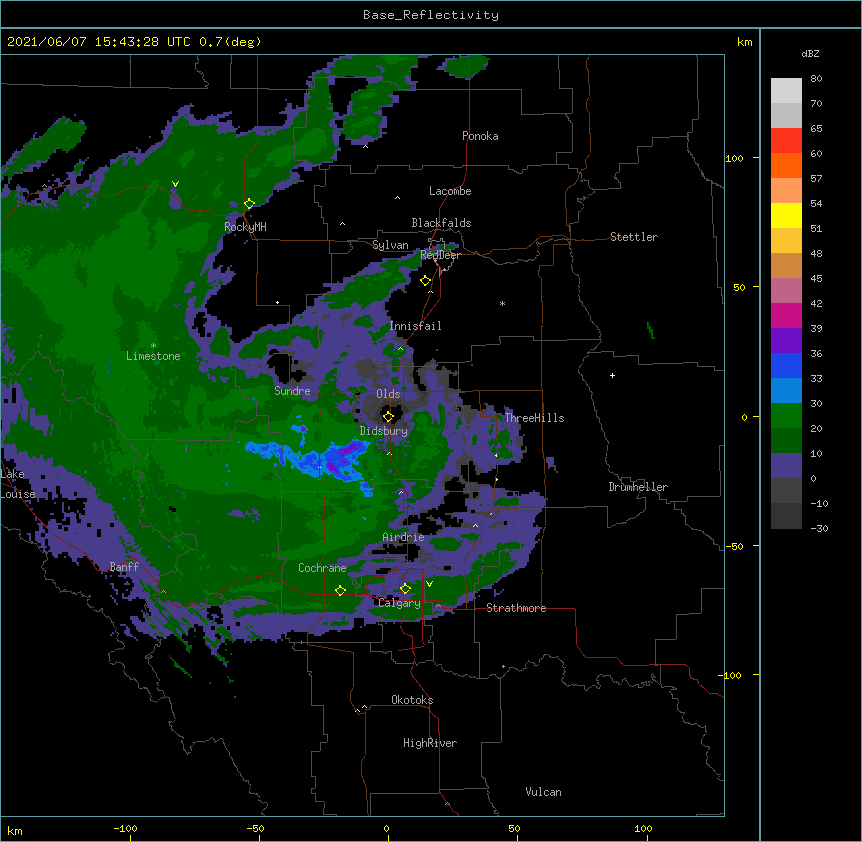Image resolution: width=862 pixels, height=842 pixels.
Task: Click the caret marker west of Lacombe label
Action: pyautogui.click(x=397, y=198)
